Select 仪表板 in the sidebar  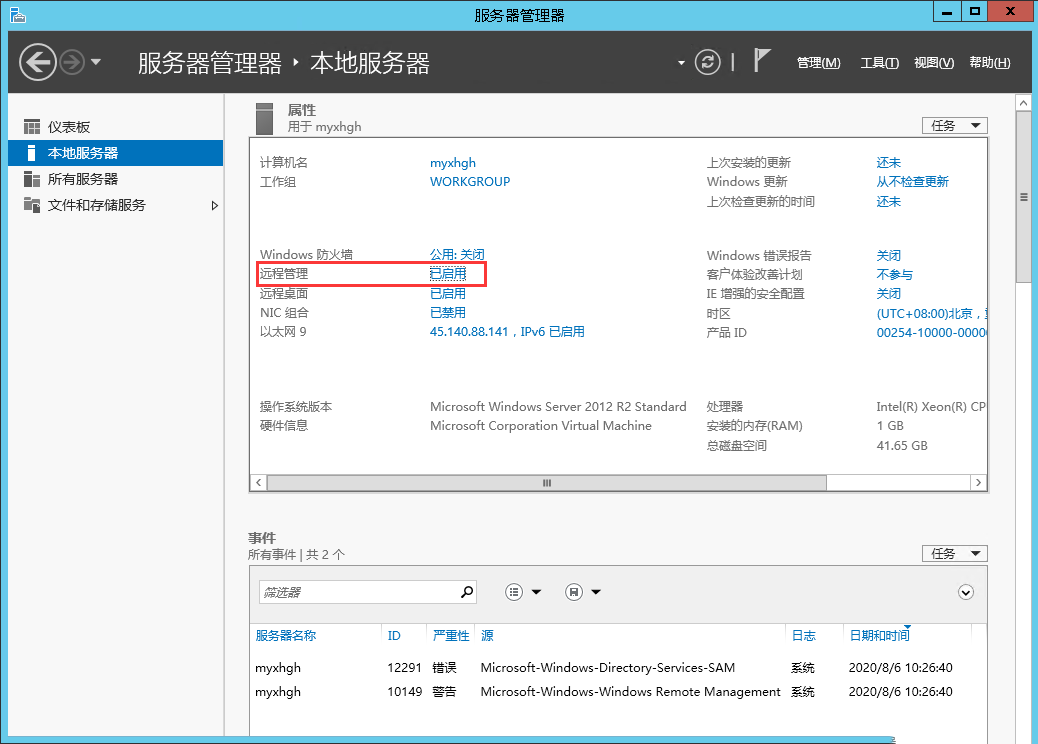pos(115,127)
